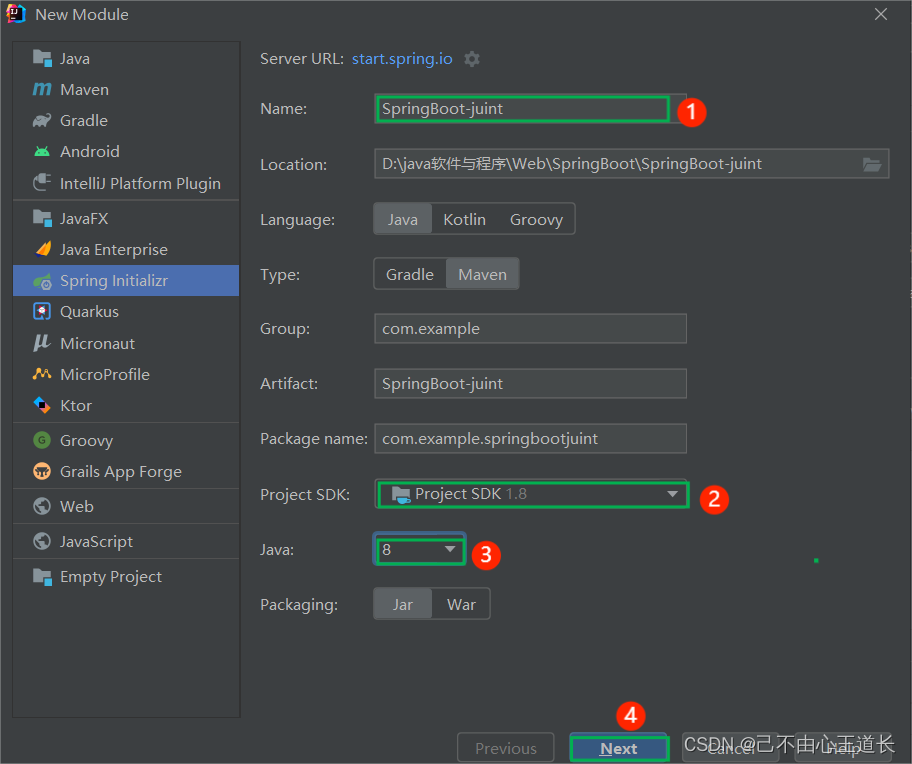The image size is (912, 764).
Task: Click the Web globe icon
Action: click(42, 506)
